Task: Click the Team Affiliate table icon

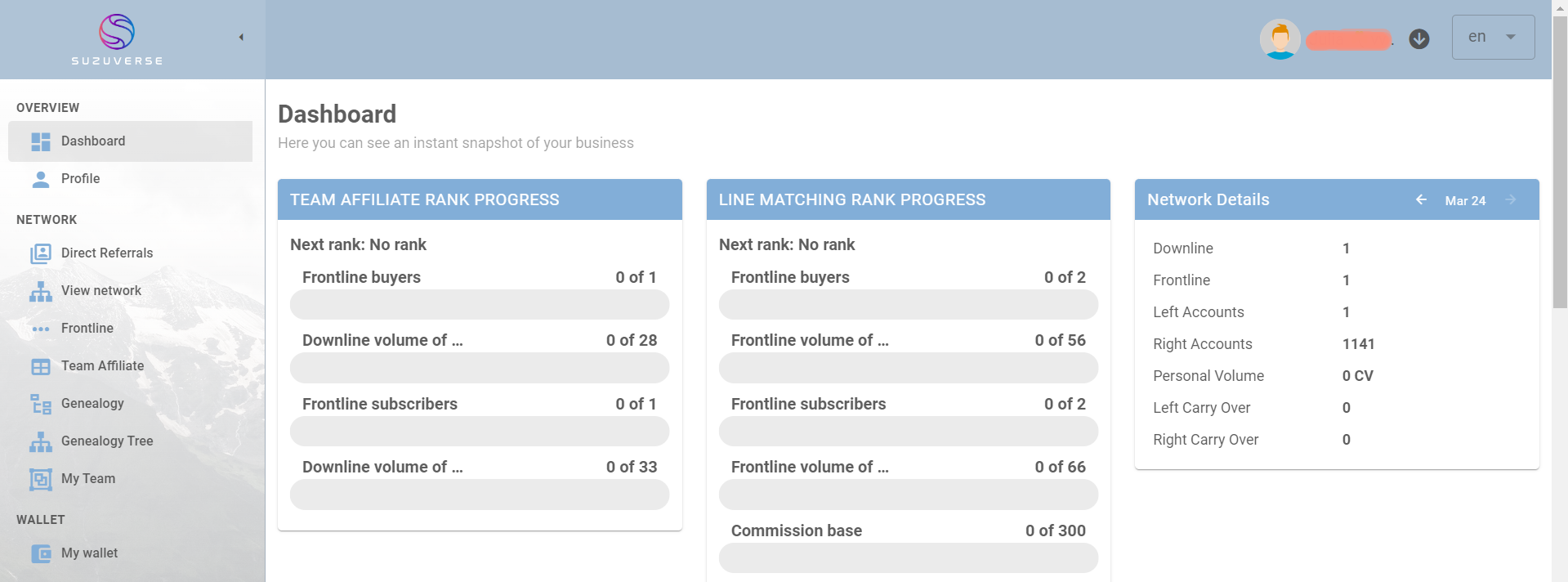Action: pyautogui.click(x=41, y=366)
